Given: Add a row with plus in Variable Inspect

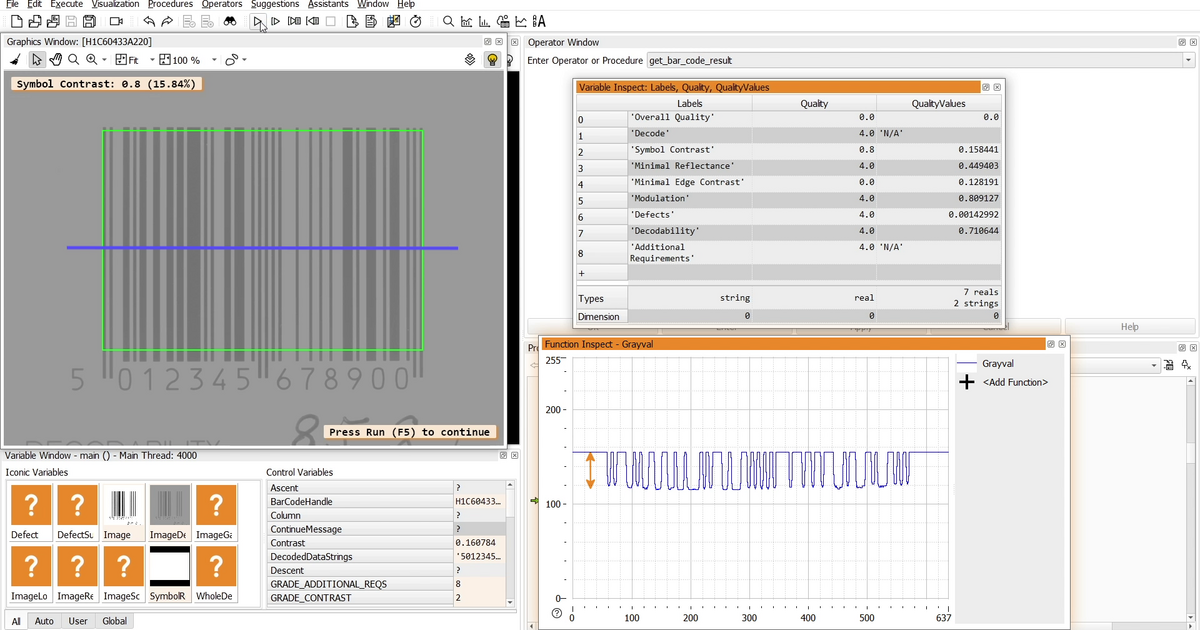Looking at the screenshot, I should (x=581, y=274).
